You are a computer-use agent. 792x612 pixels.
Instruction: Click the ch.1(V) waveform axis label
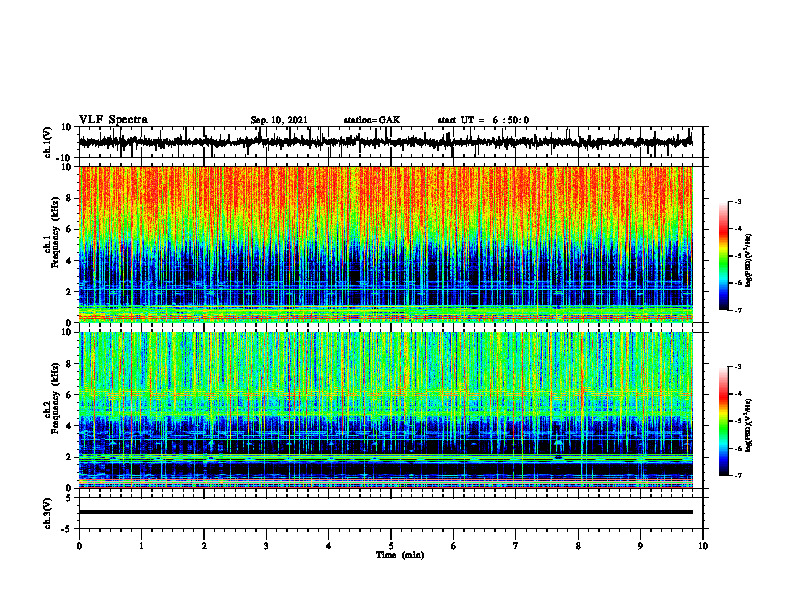(x=47, y=142)
